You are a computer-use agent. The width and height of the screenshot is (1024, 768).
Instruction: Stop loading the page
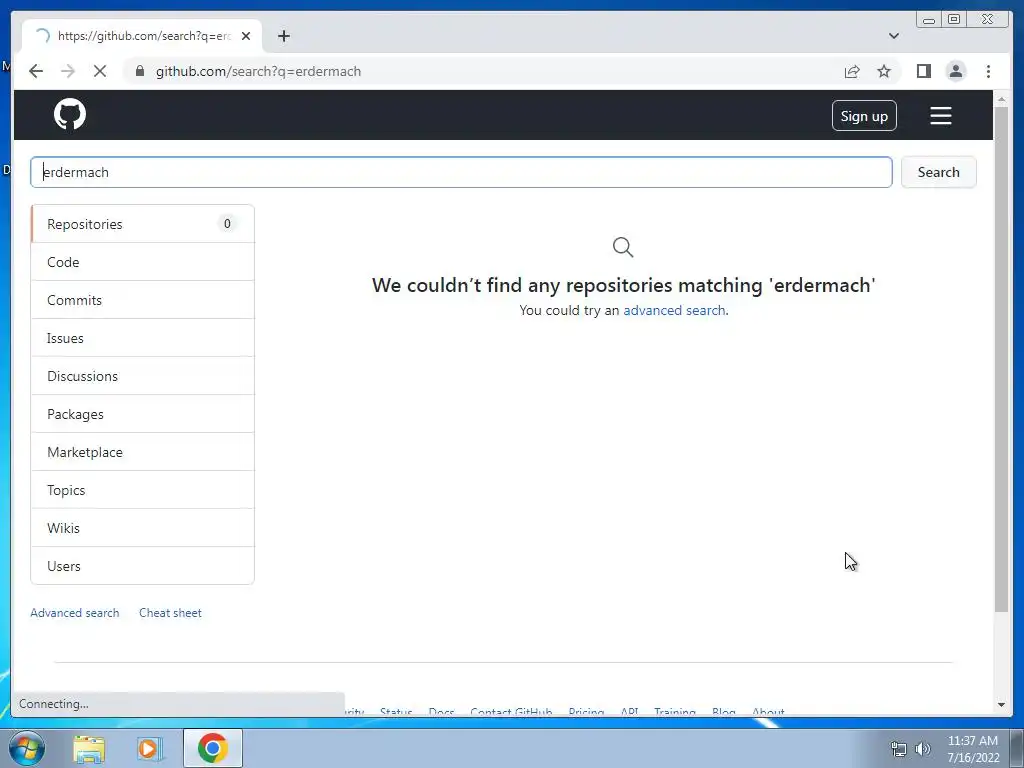click(x=100, y=71)
